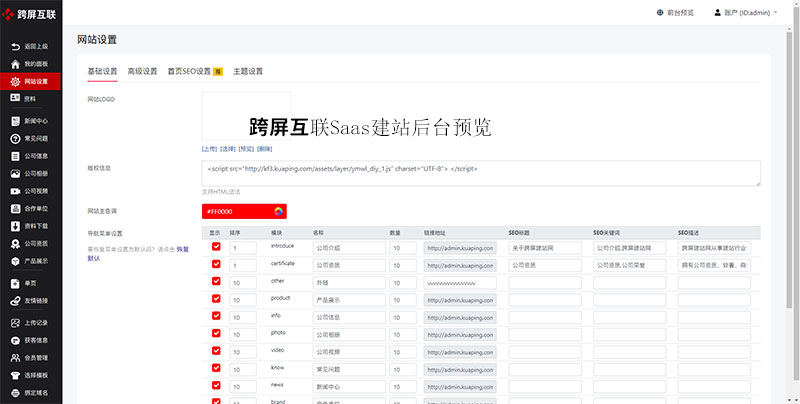800x404 pixels.
Task: Click the 公司资质 SEO title field
Action: click(x=545, y=266)
